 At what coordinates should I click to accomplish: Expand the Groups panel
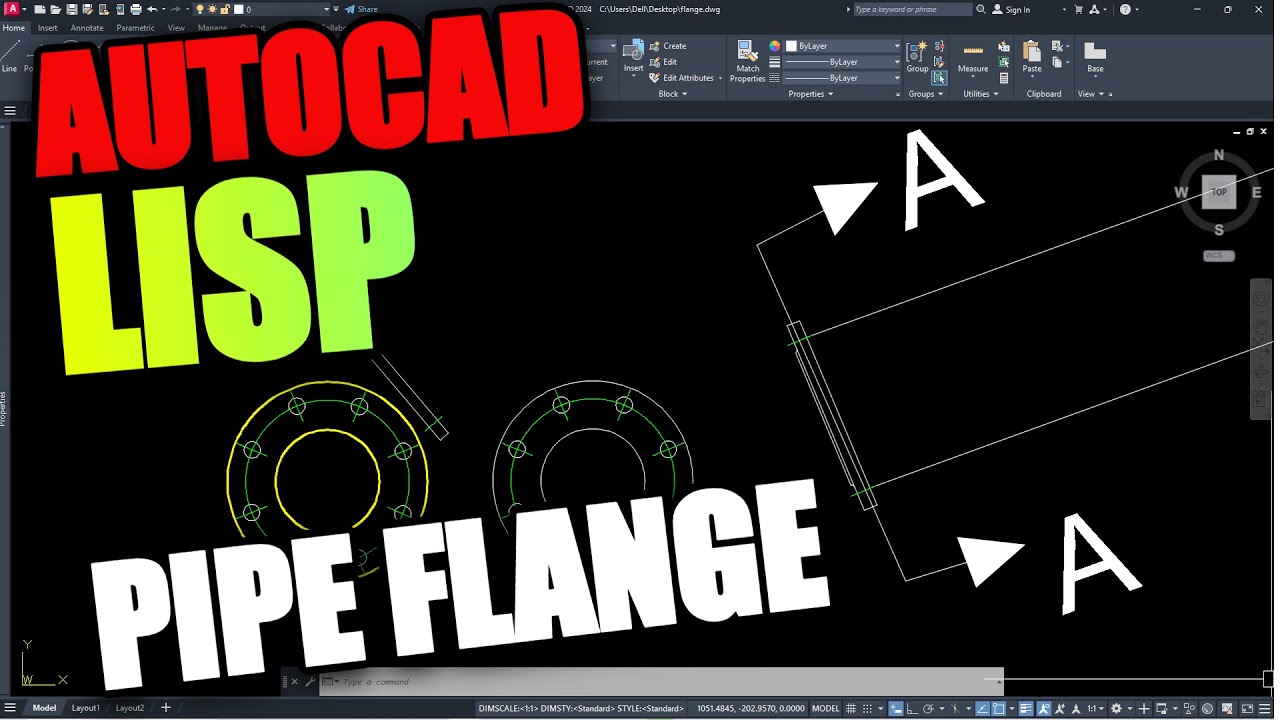coord(926,94)
